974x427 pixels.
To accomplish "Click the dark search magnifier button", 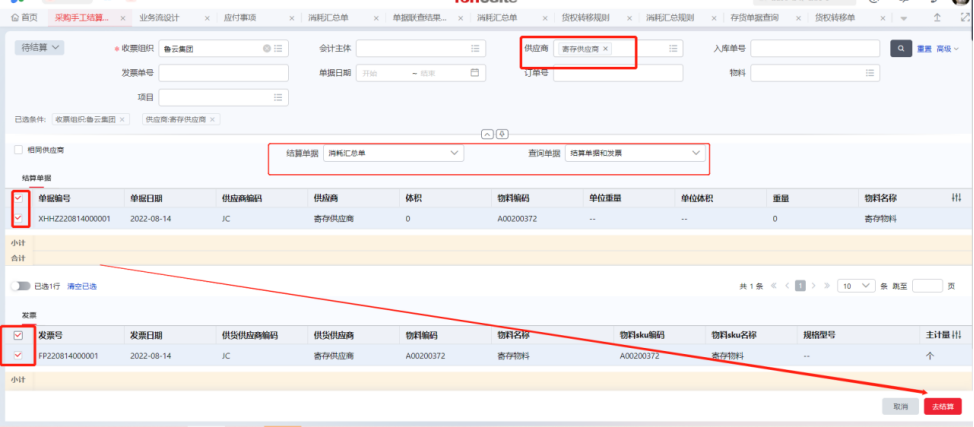I will point(901,48).
